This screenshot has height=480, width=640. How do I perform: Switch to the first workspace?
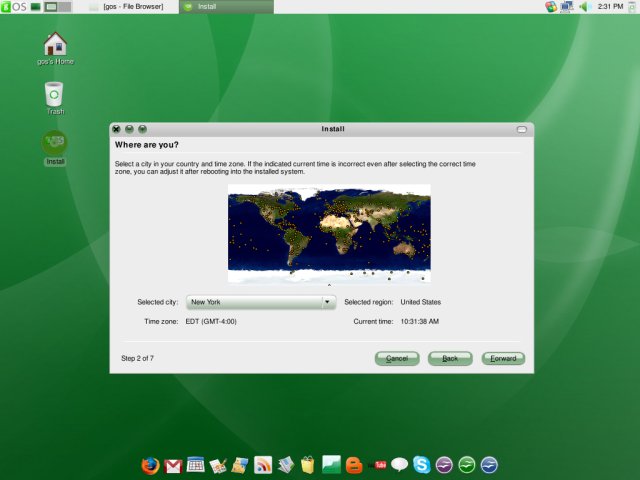tap(51, 7)
